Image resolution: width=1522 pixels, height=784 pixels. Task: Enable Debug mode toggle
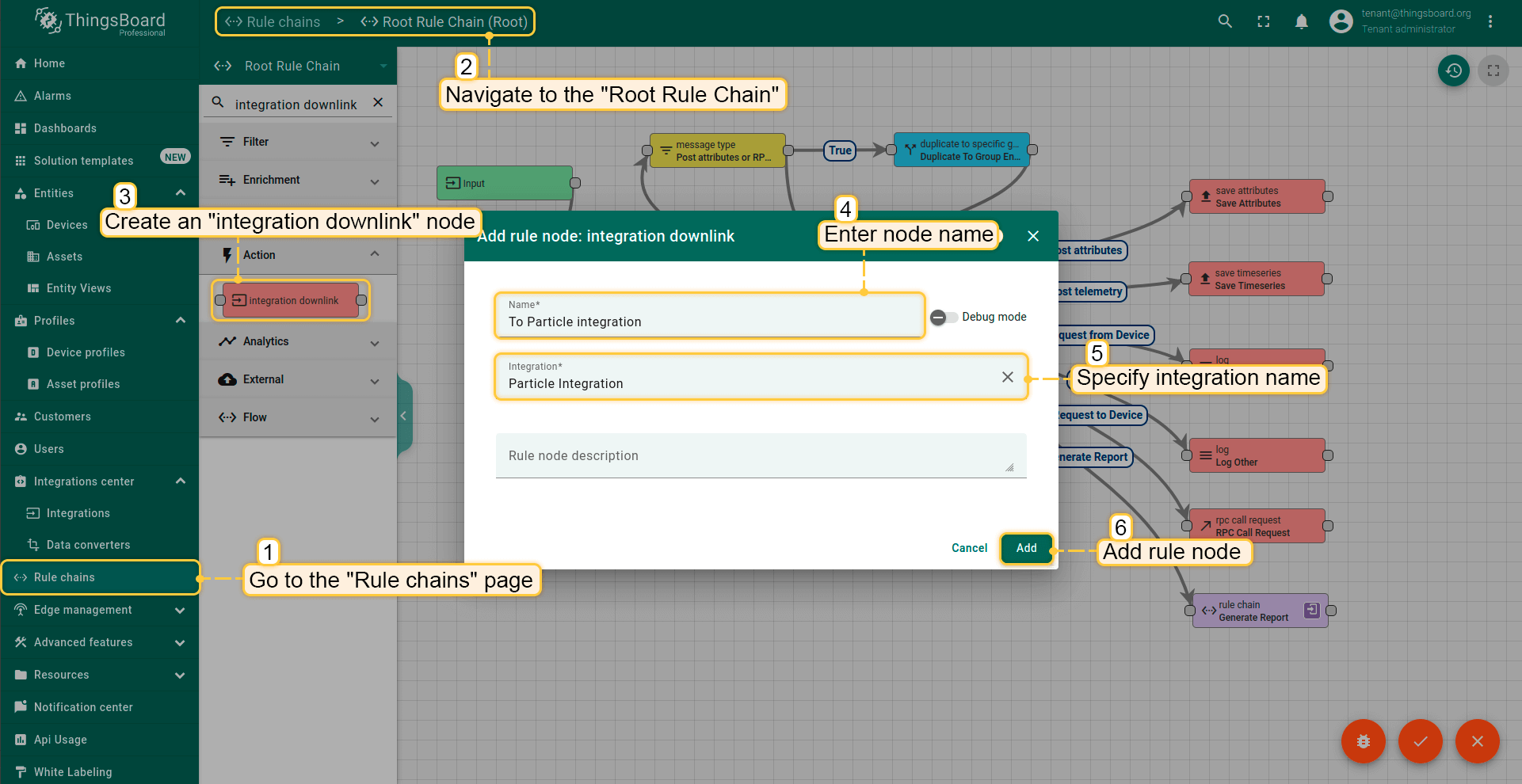[943, 317]
